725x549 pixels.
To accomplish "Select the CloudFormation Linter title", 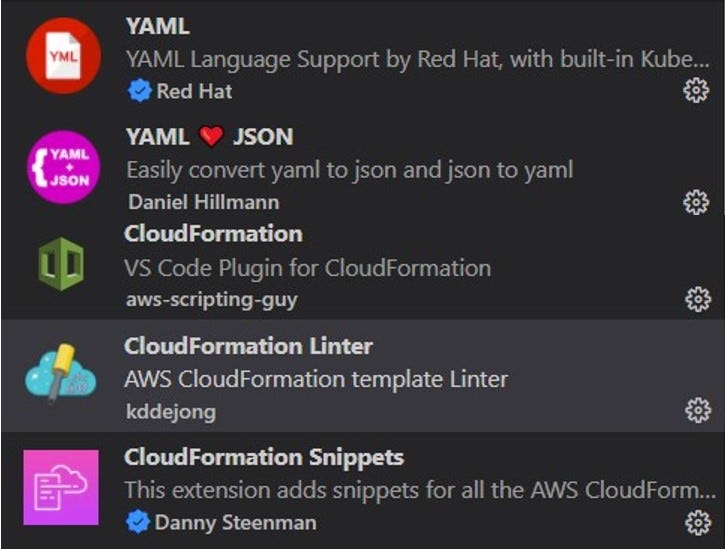I will (248, 346).
